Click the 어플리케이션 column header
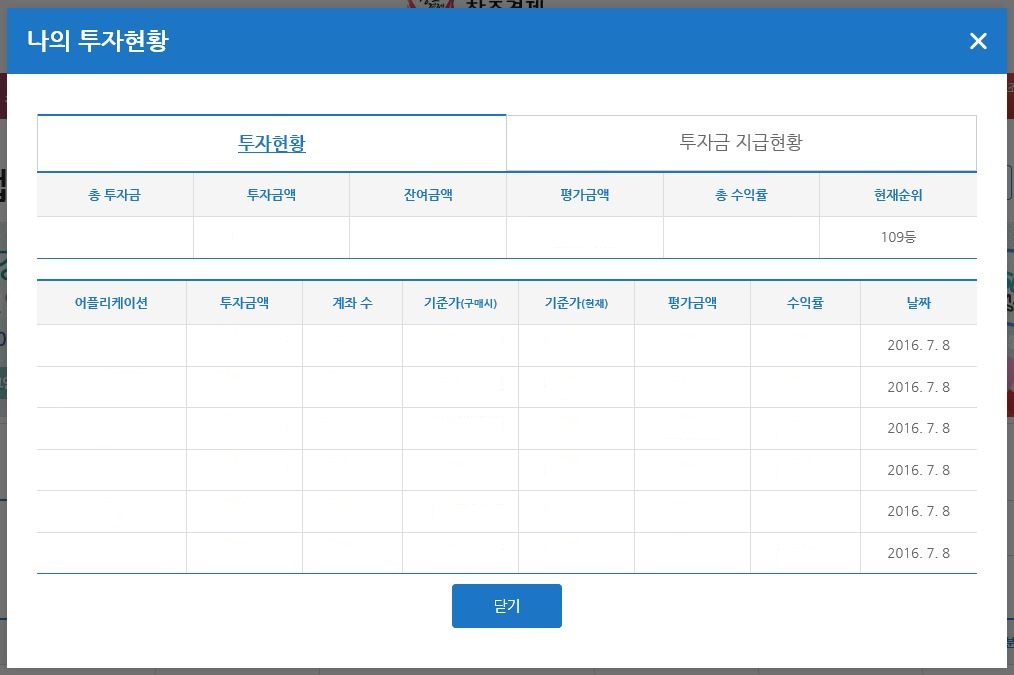 pos(111,303)
